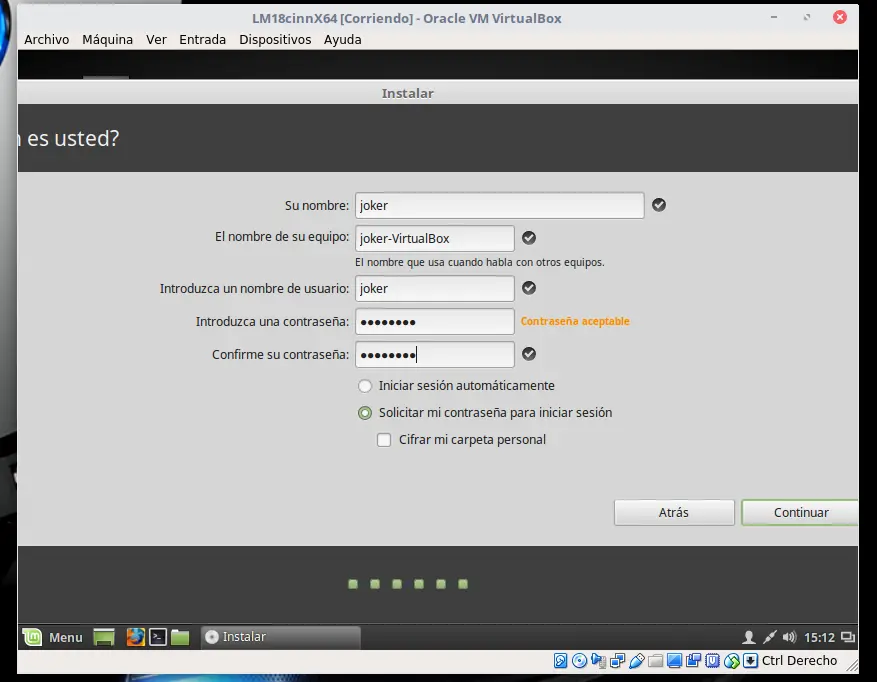Click VirtualBox optical disc indicator

tap(579, 661)
